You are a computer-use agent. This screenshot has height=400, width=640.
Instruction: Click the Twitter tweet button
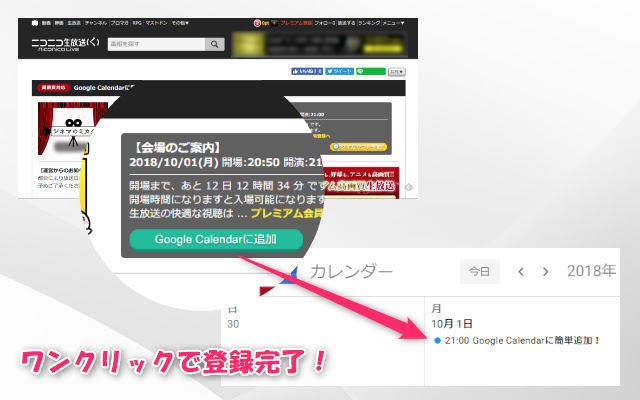coord(340,71)
